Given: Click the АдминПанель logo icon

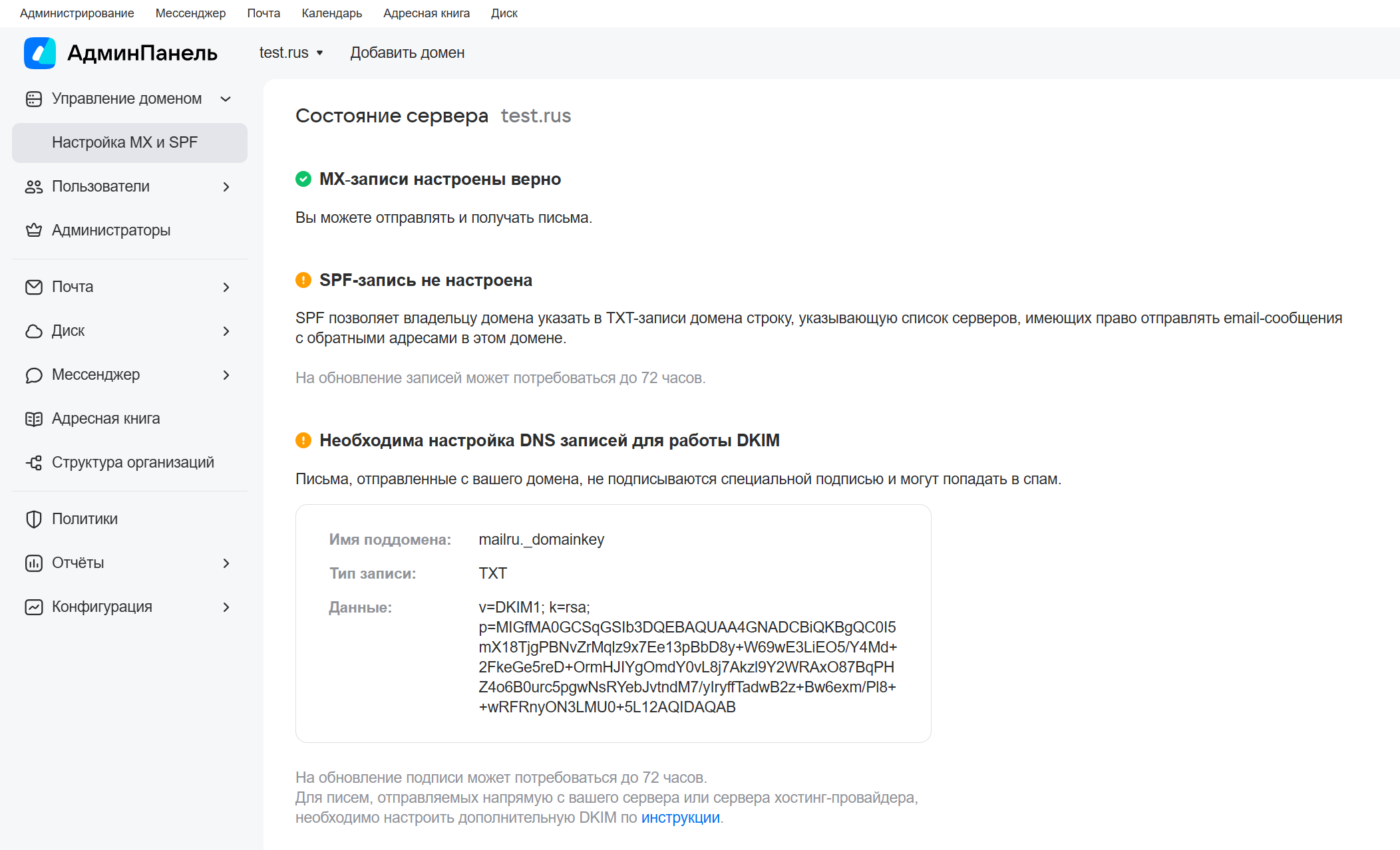Looking at the screenshot, I should coord(40,53).
